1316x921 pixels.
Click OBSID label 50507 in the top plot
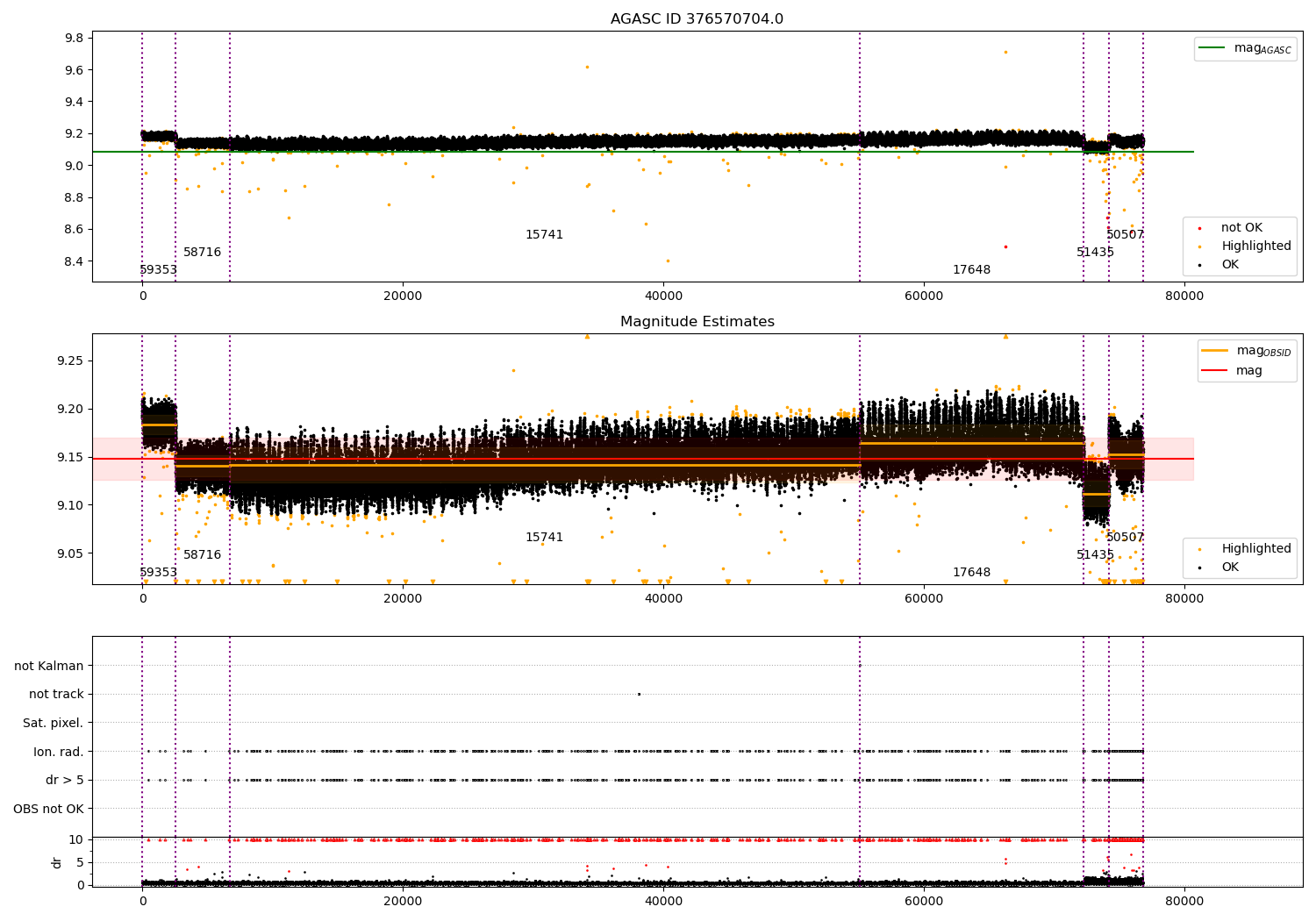tap(1125, 235)
